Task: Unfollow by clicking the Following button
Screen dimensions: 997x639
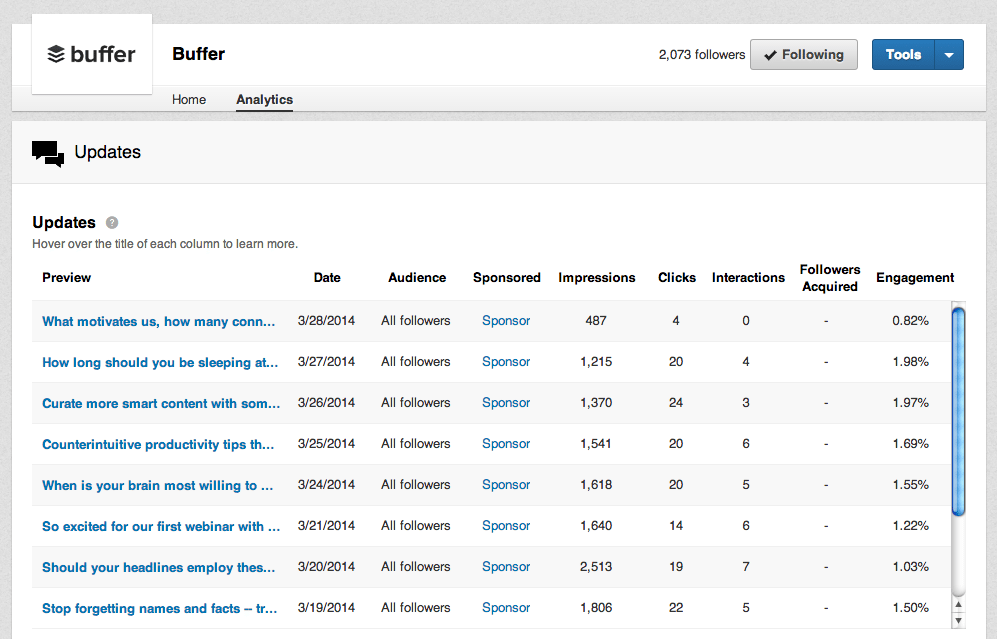Action: pyautogui.click(x=803, y=54)
